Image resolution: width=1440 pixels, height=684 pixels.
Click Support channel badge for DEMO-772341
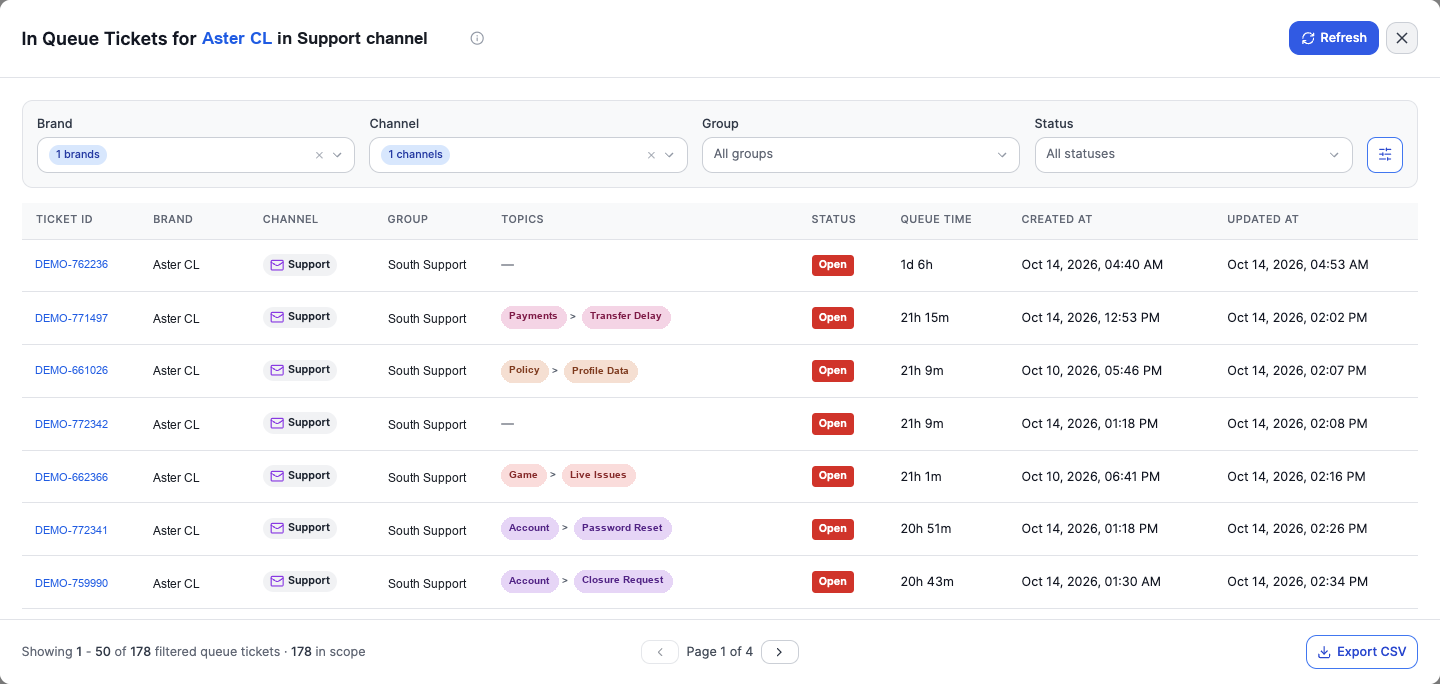coord(300,528)
